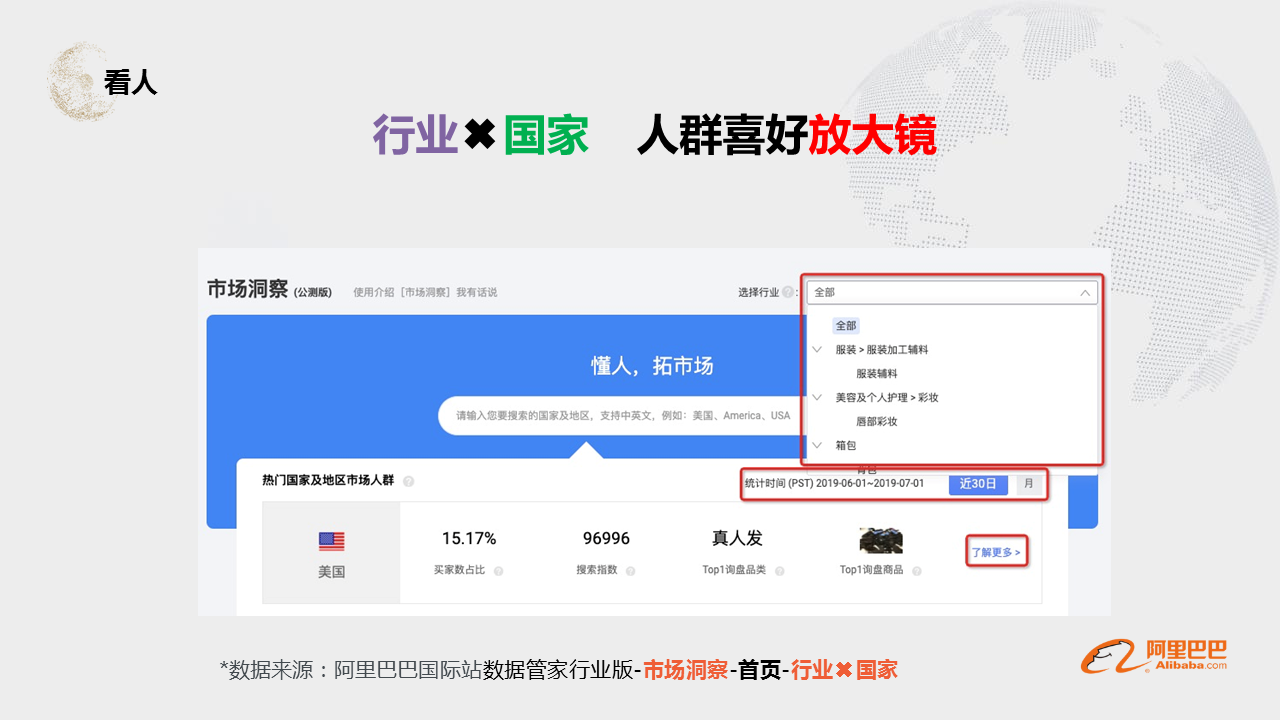Open the Top1 inquiry product thumbnail
Screen dimensions: 1280x720
coord(881,540)
